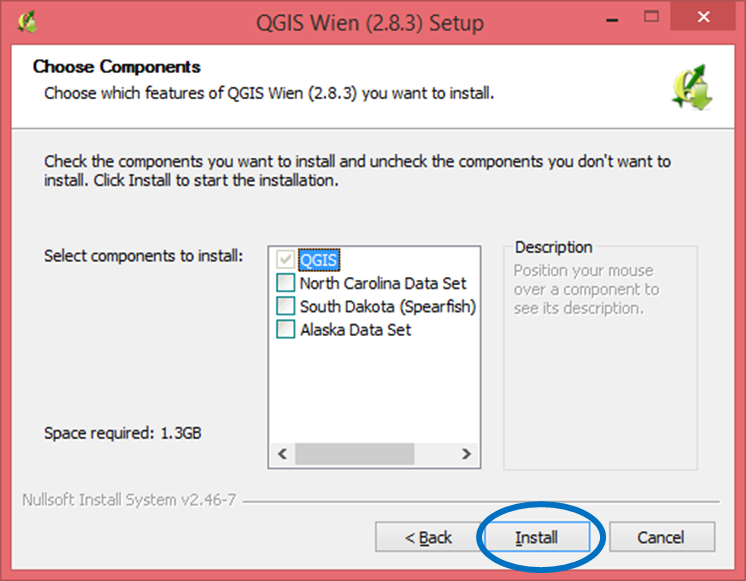
Task: Enable the South Dakota (Spearfish) checkbox
Action: pyautogui.click(x=286, y=307)
